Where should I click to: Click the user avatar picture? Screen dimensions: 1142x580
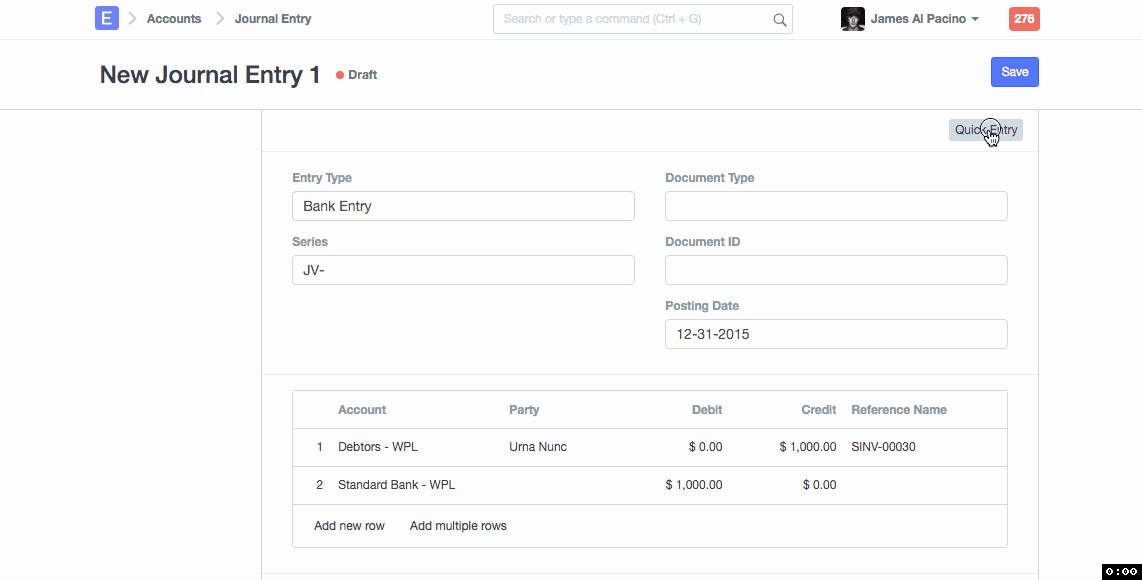(852, 19)
